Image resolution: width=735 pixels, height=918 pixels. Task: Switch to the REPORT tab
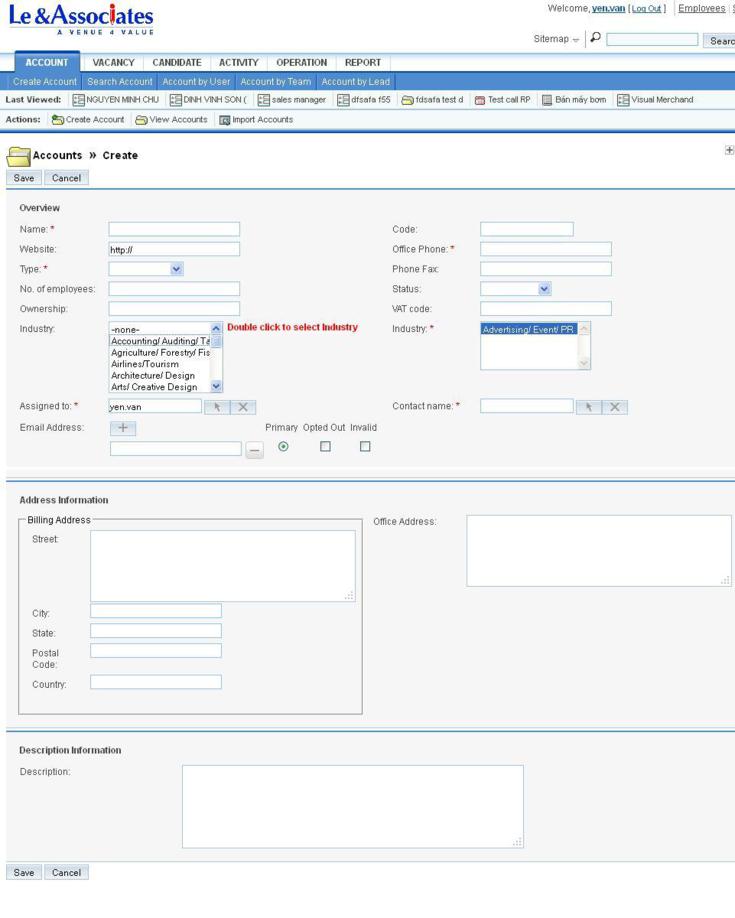pyautogui.click(x=363, y=63)
